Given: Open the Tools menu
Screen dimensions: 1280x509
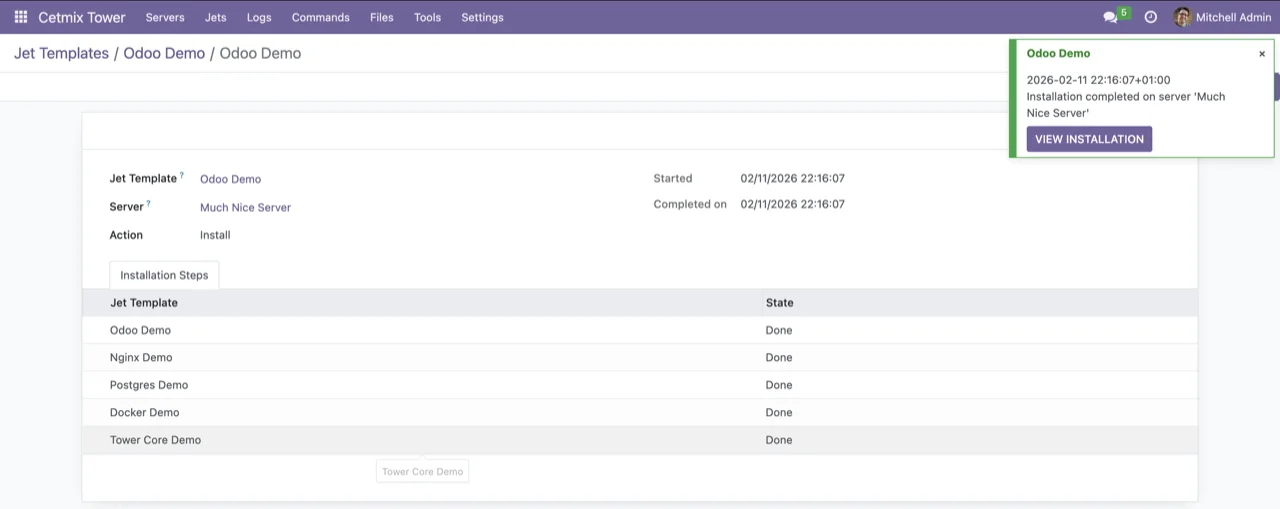Looking at the screenshot, I should tap(427, 17).
